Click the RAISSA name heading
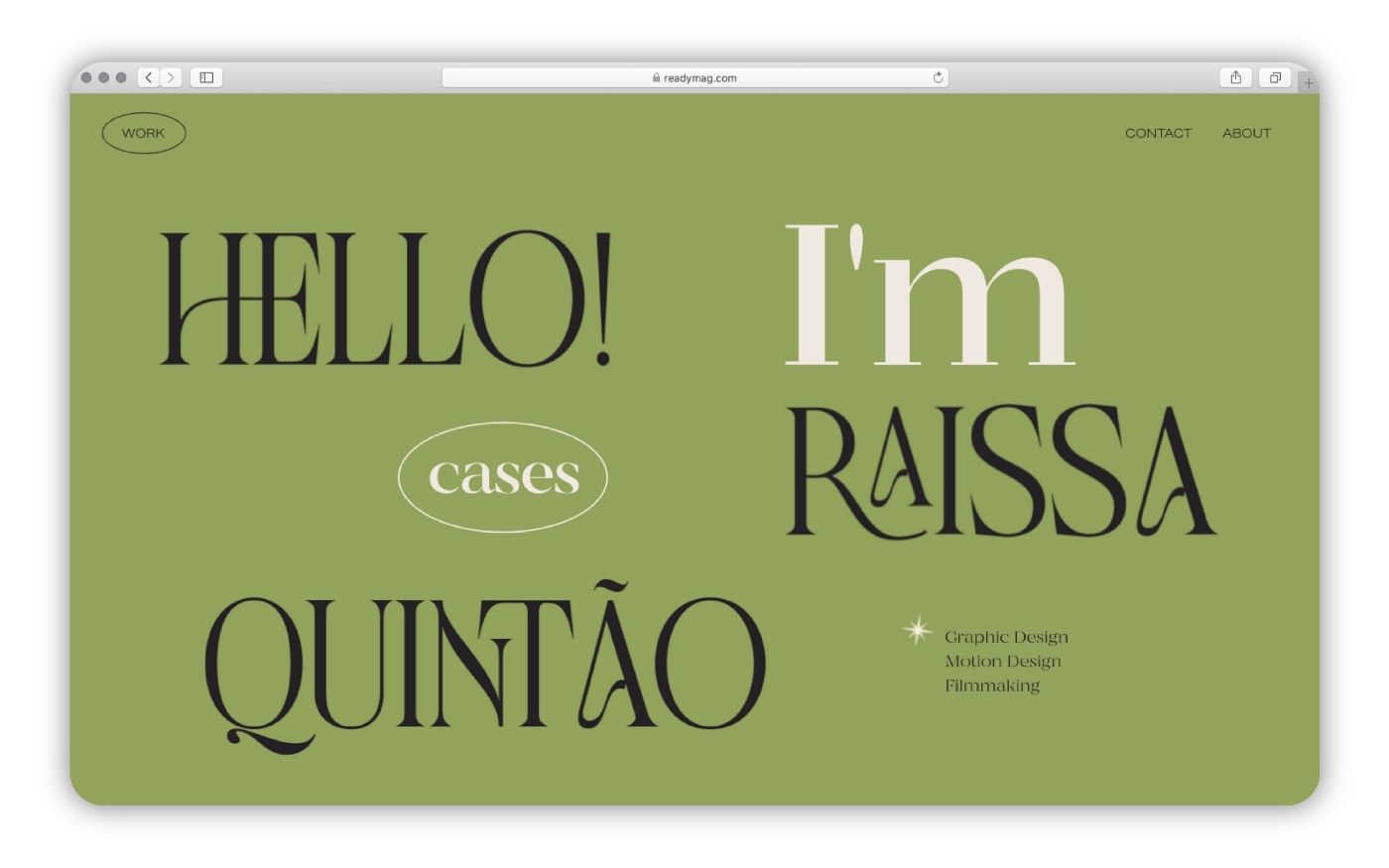Image resolution: width=1389 pixels, height=868 pixels. [1002, 472]
